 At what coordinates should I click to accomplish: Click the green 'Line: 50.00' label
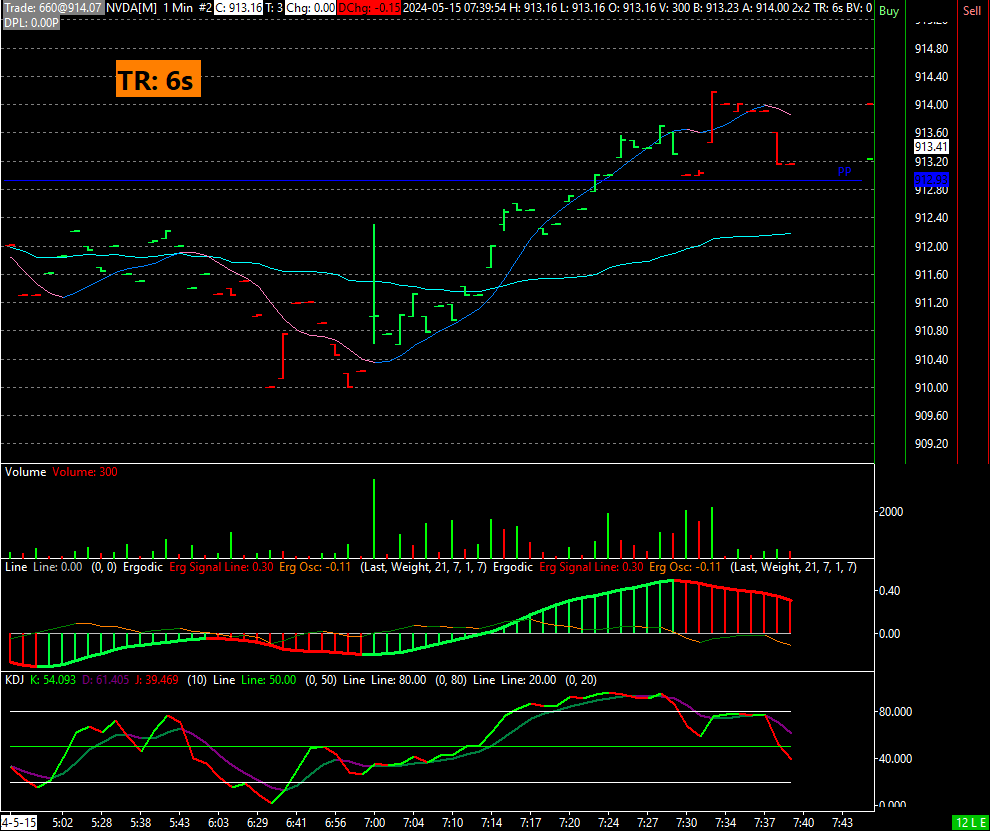tap(269, 680)
